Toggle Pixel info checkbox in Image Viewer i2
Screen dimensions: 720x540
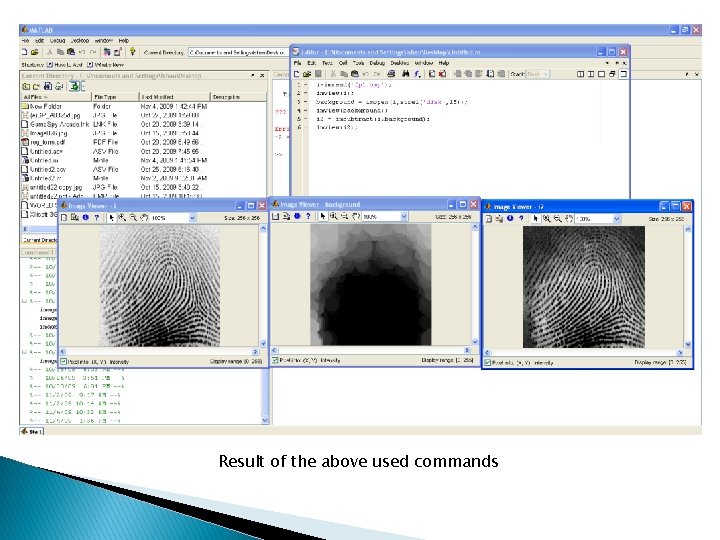click(488, 363)
